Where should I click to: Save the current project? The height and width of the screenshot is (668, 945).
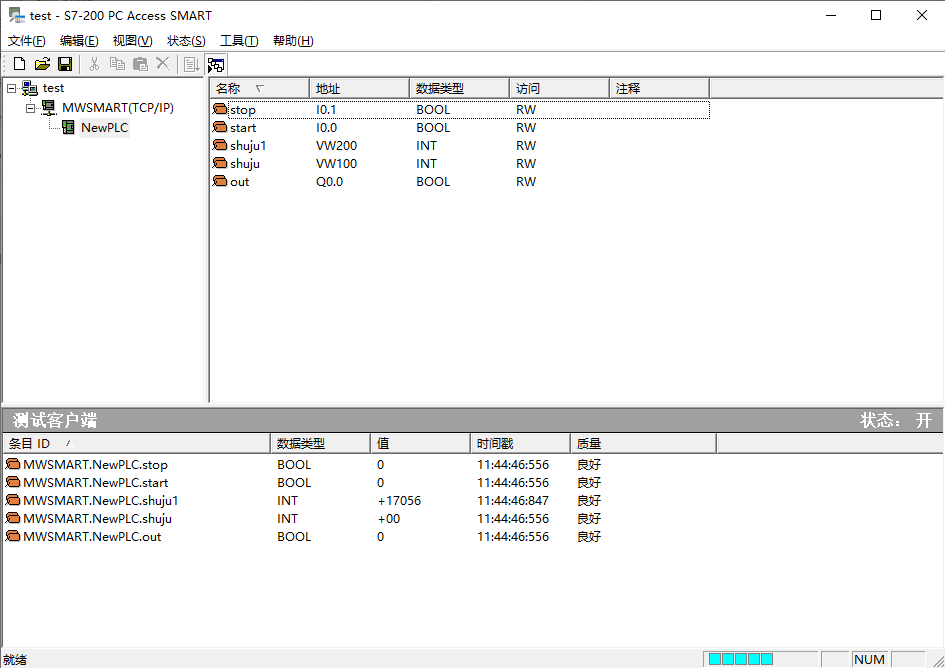64,63
